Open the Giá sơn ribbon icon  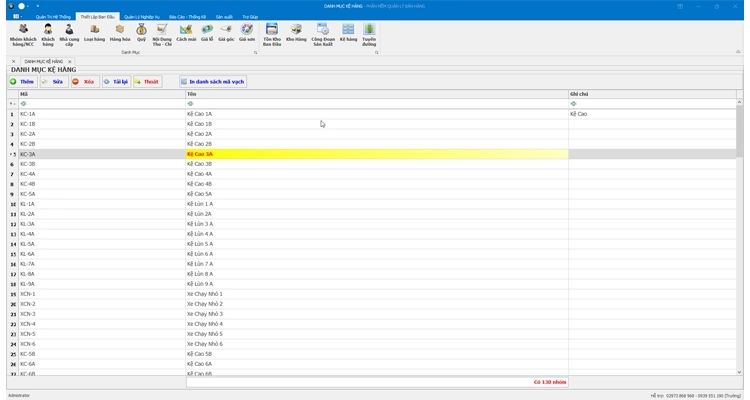[247, 34]
